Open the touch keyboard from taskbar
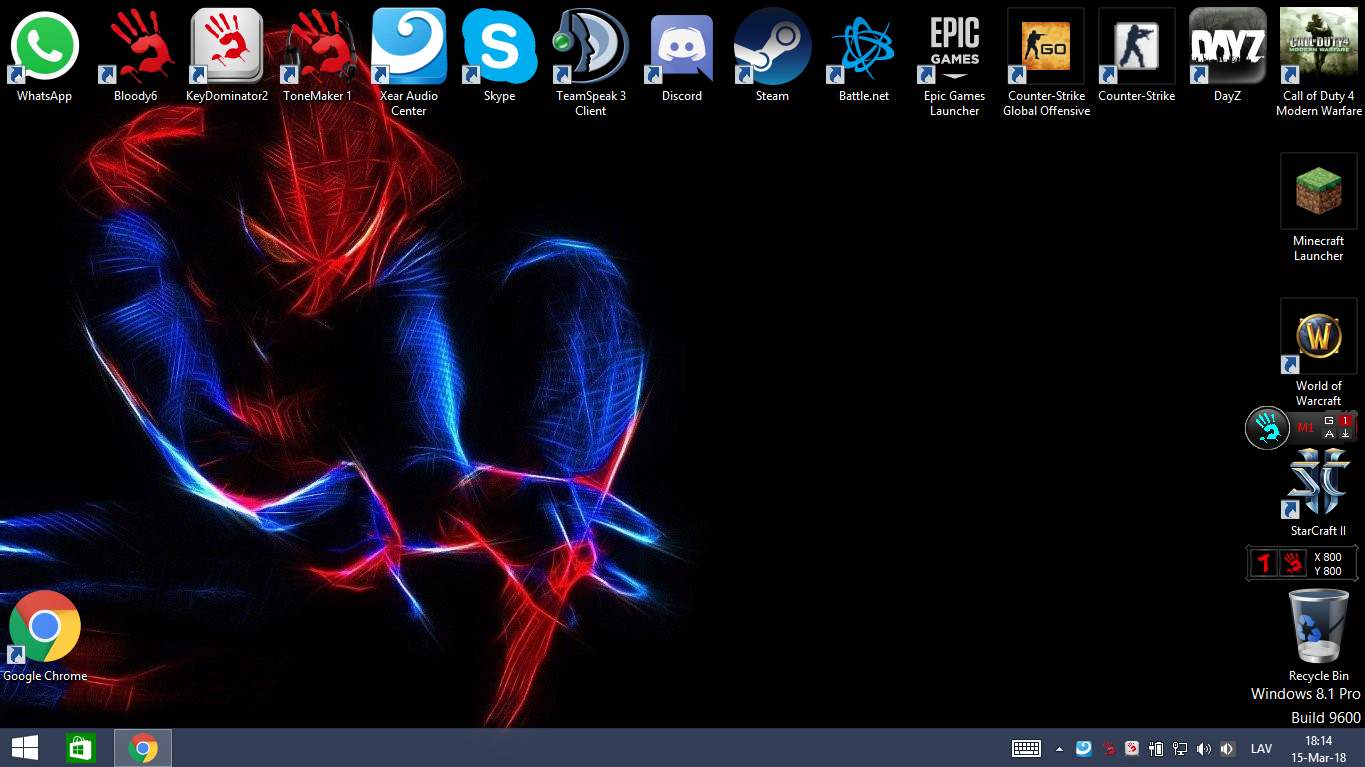The width and height of the screenshot is (1365, 767). [x=1026, y=748]
